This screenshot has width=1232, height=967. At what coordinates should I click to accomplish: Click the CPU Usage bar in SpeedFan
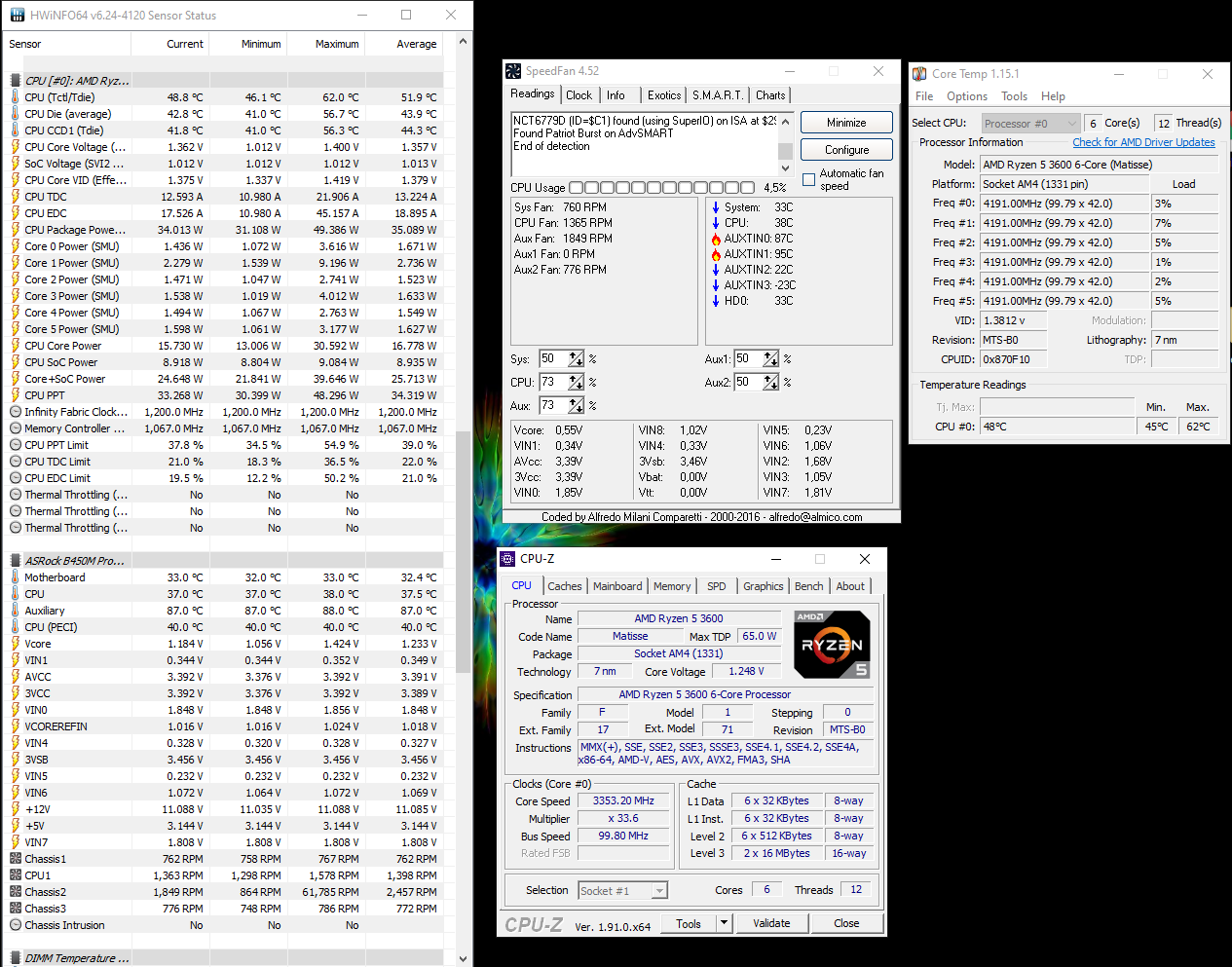661,188
